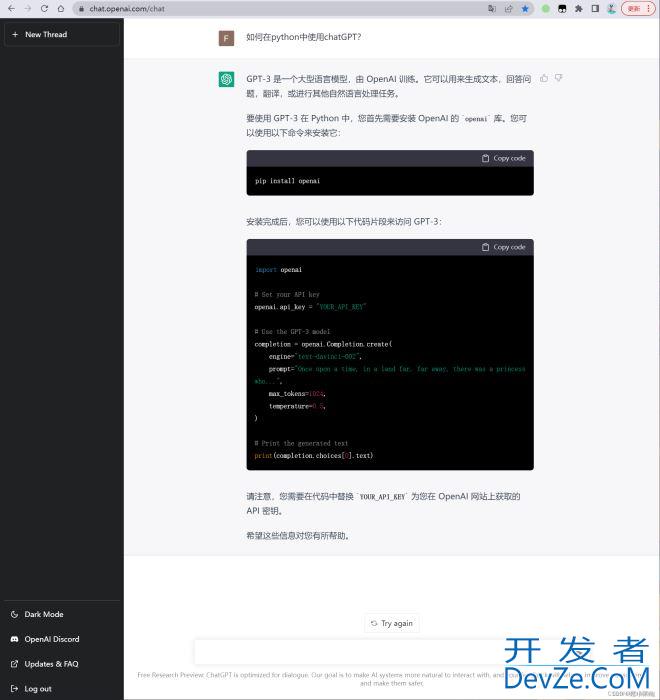
Task: Copy code of the pip install block
Action: (x=504, y=158)
